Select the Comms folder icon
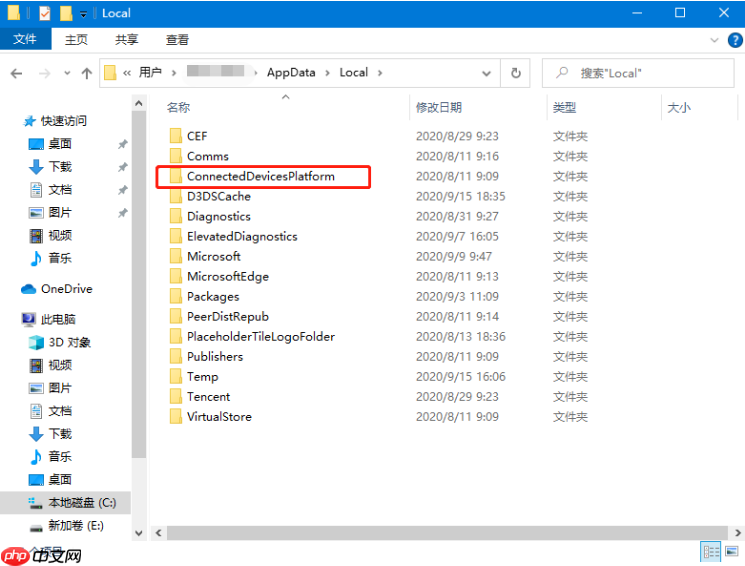The image size is (745, 566). coord(176,156)
